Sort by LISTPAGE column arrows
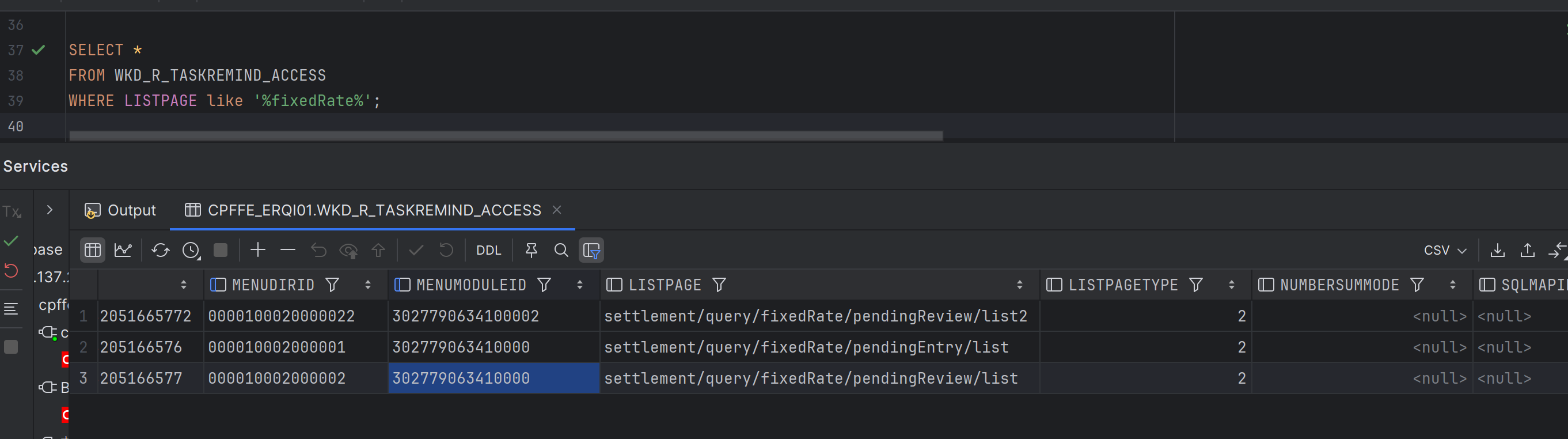1568x439 pixels. [1020, 285]
